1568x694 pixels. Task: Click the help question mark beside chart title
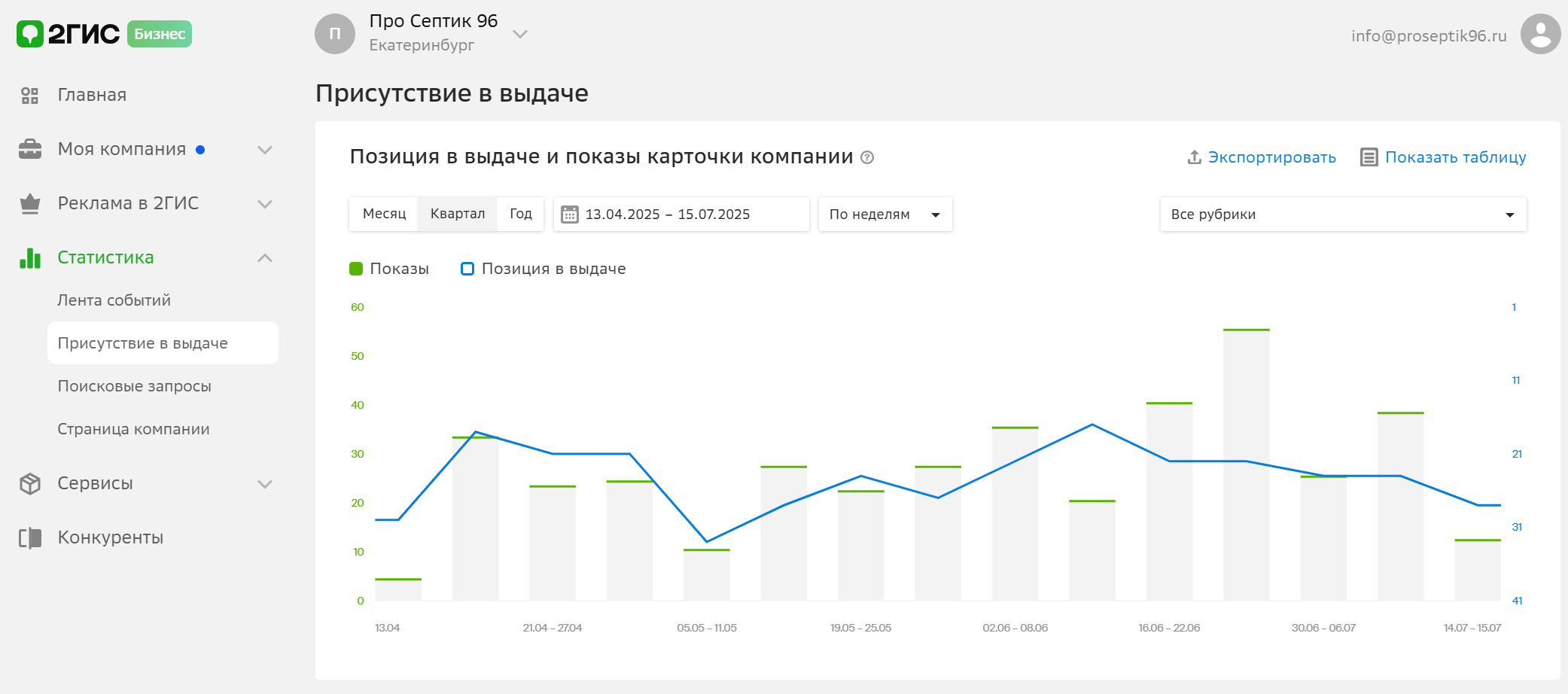[x=867, y=157]
